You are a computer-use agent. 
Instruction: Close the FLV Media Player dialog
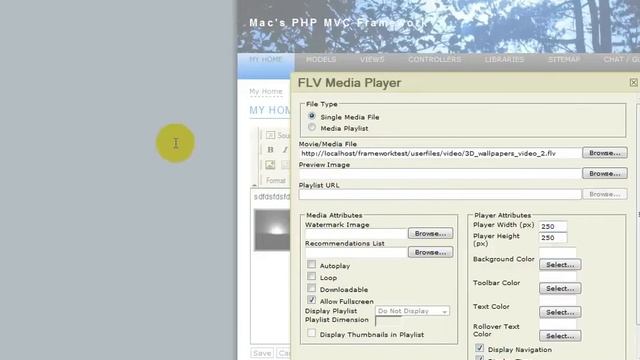click(x=633, y=82)
